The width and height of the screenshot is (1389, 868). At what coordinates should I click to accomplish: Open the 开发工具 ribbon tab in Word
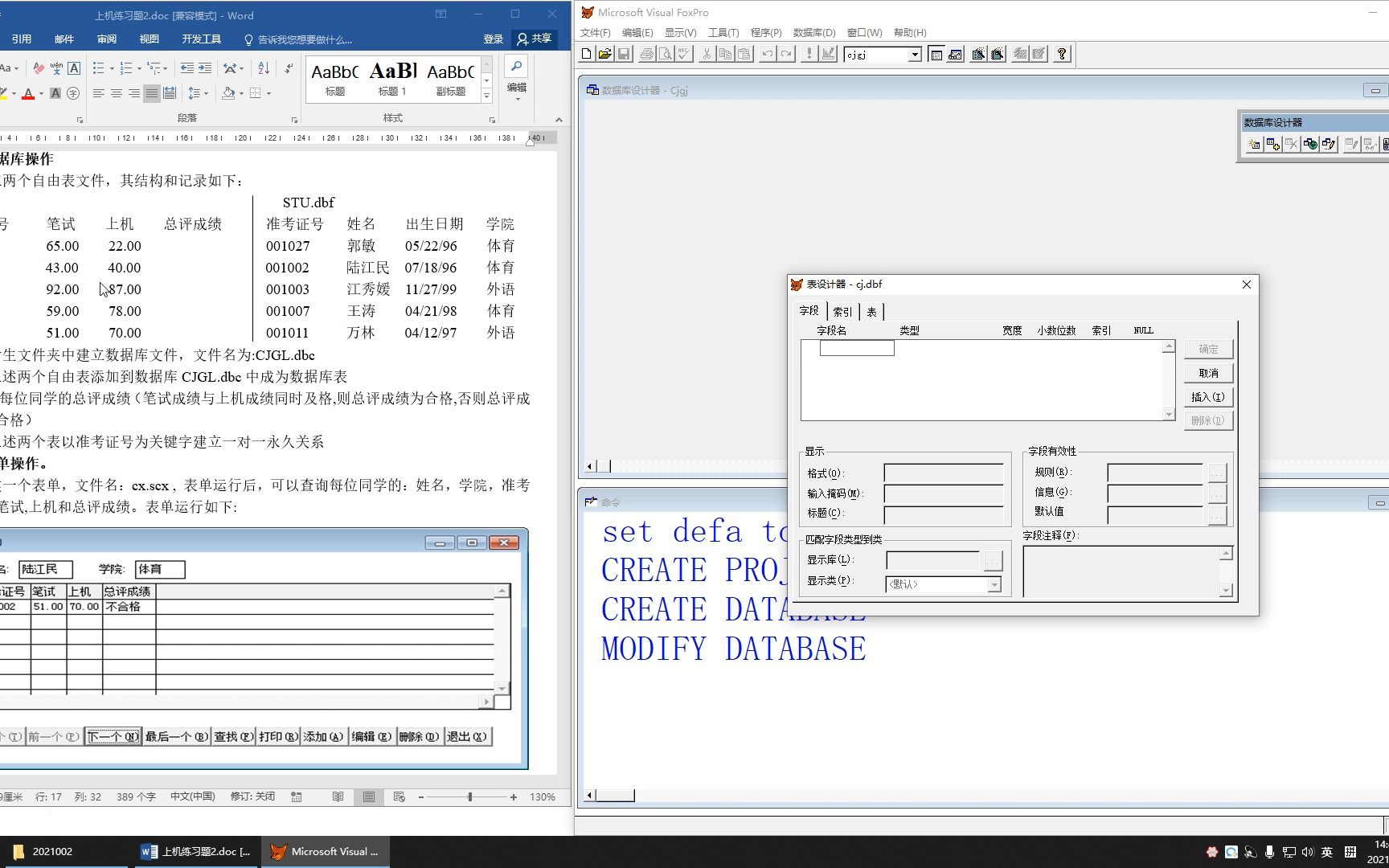[x=201, y=39]
